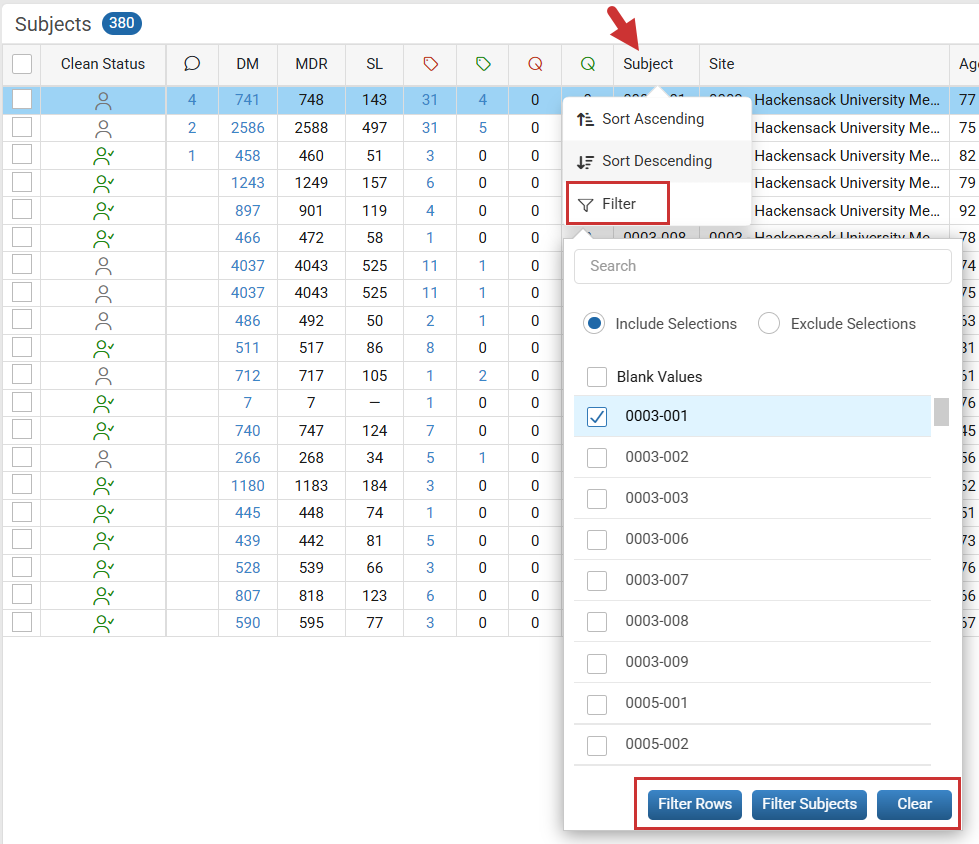
Task: Click green clean status icon in DM 590 row
Action: click(103, 623)
